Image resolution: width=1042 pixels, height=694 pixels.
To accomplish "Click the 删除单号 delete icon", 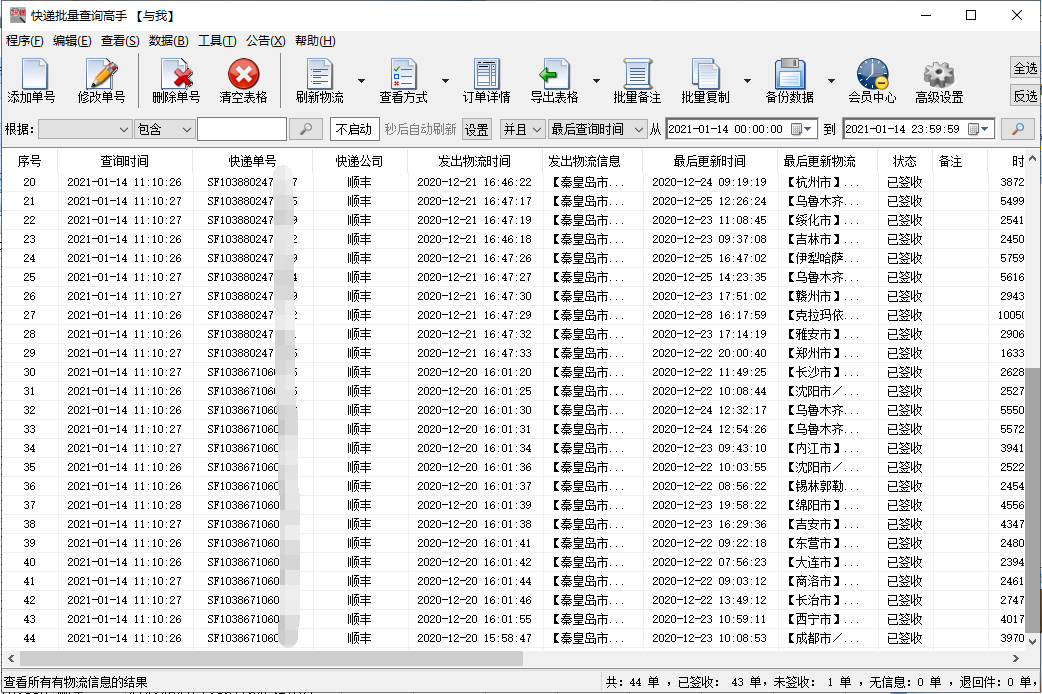I will coord(178,80).
